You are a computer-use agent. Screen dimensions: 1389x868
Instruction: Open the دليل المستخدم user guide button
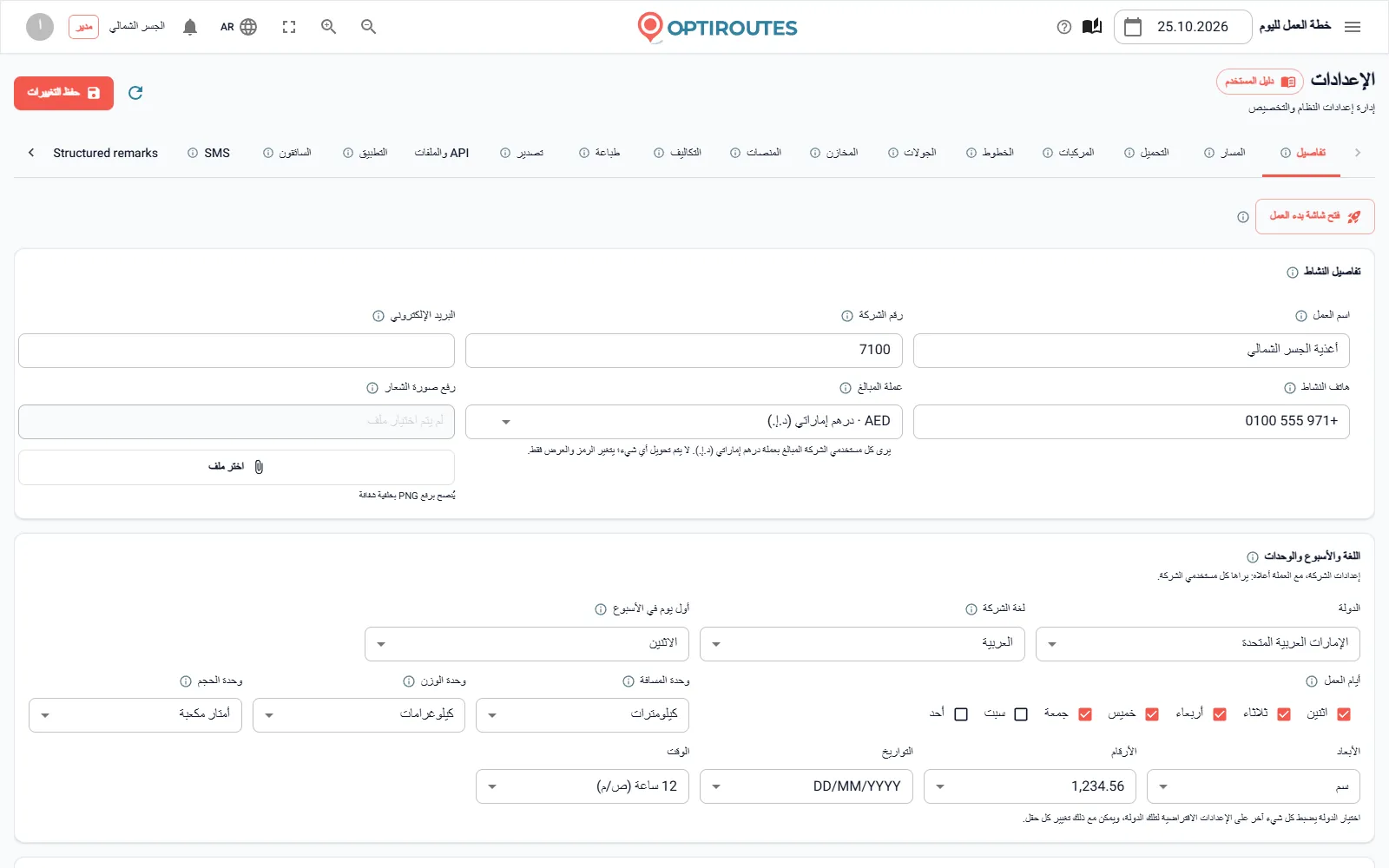tap(1260, 82)
